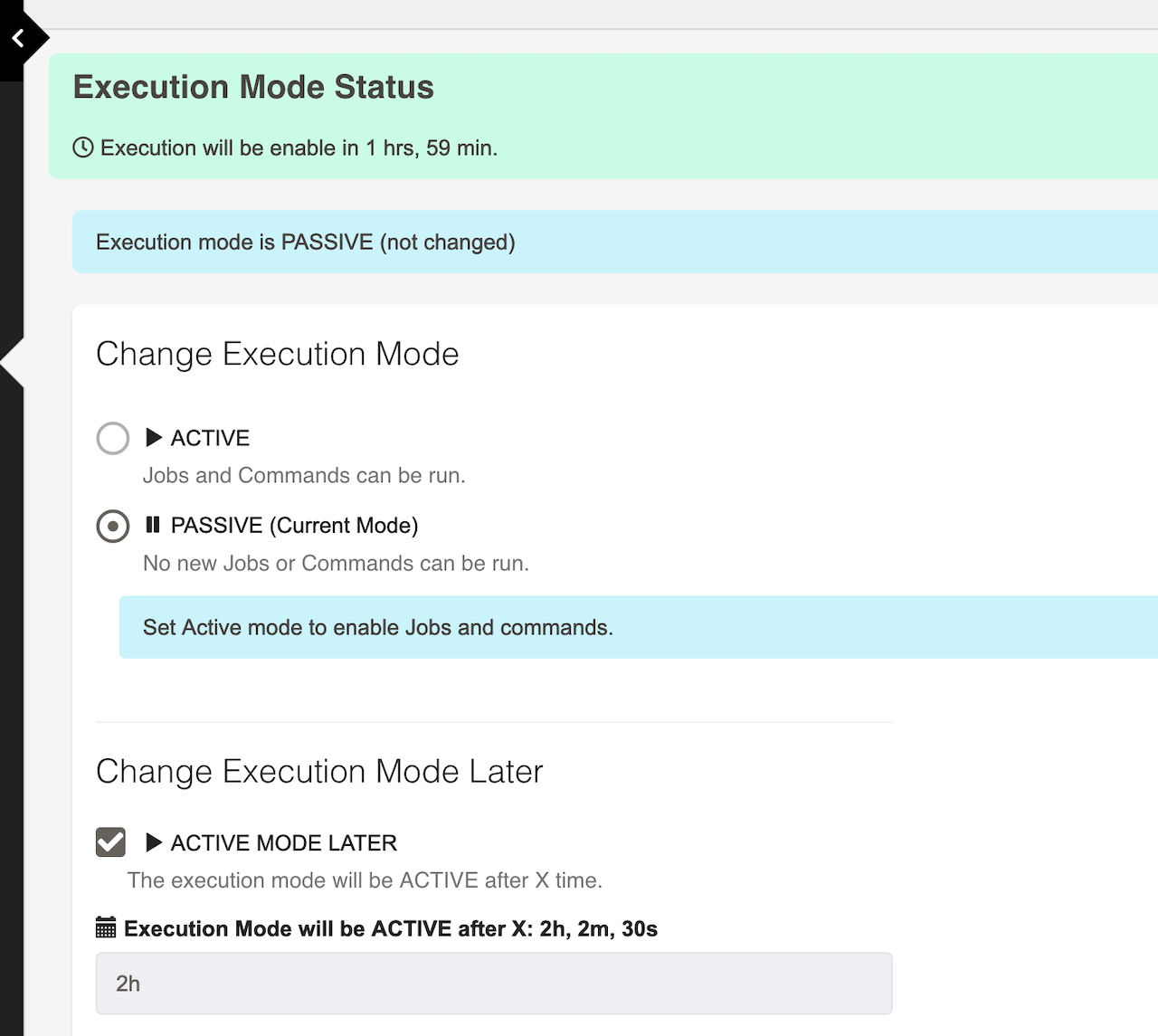Viewport: 1158px width, 1036px height.
Task: Click the 'ACTIVE MODE LATER' label text
Action: (x=284, y=843)
